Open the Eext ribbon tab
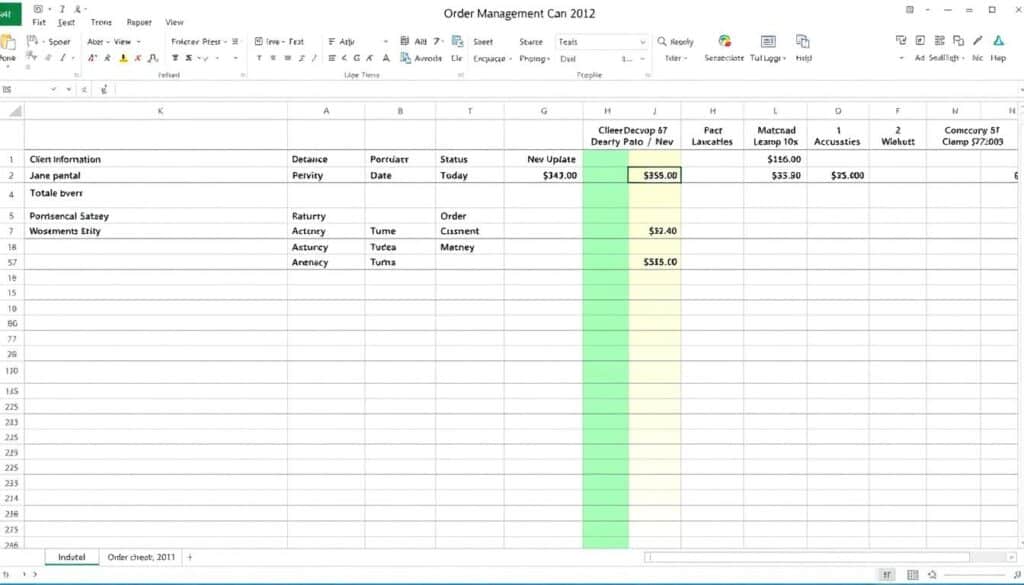This screenshot has height=585, width=1024. point(66,22)
